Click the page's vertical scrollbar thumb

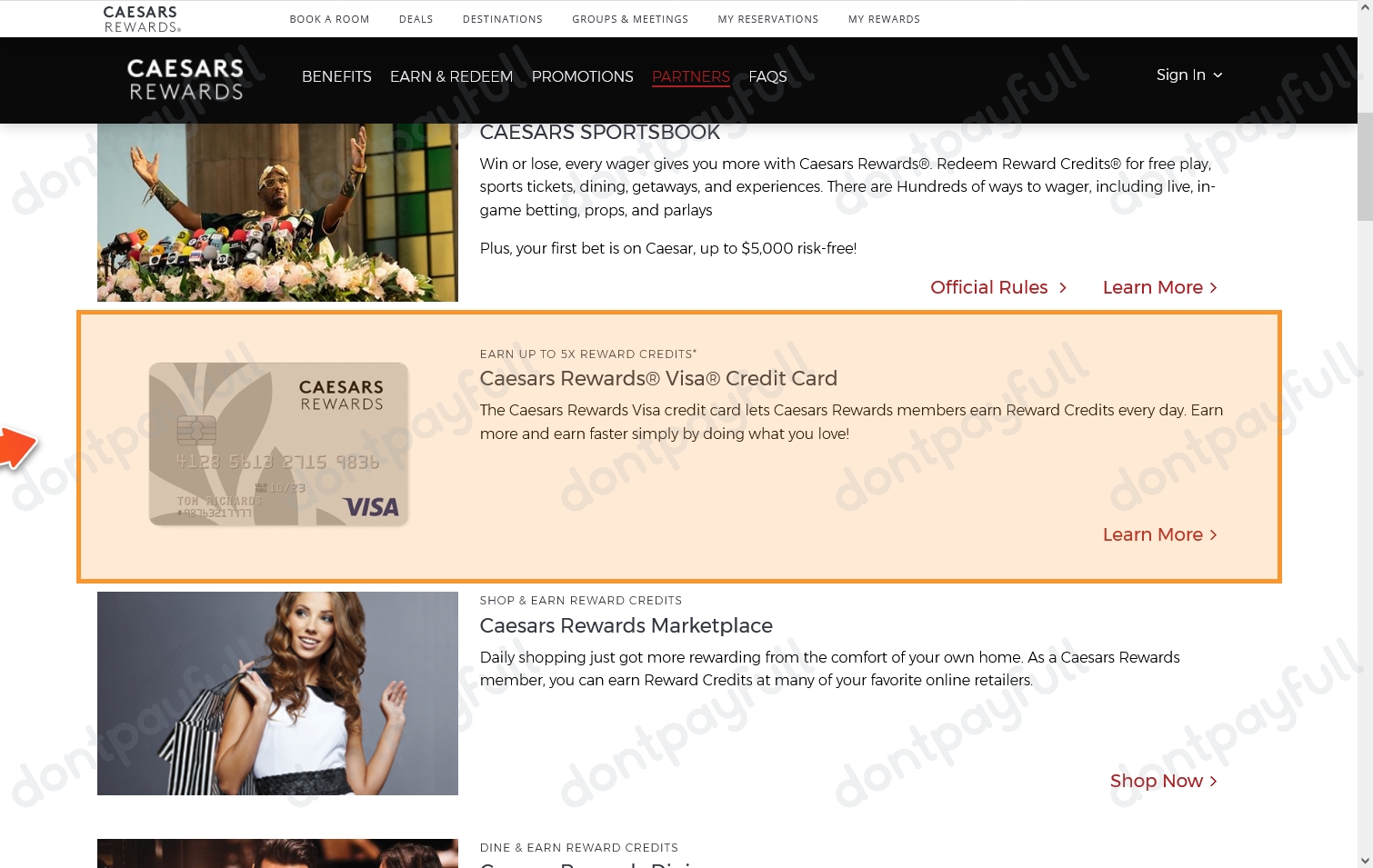click(x=1364, y=166)
